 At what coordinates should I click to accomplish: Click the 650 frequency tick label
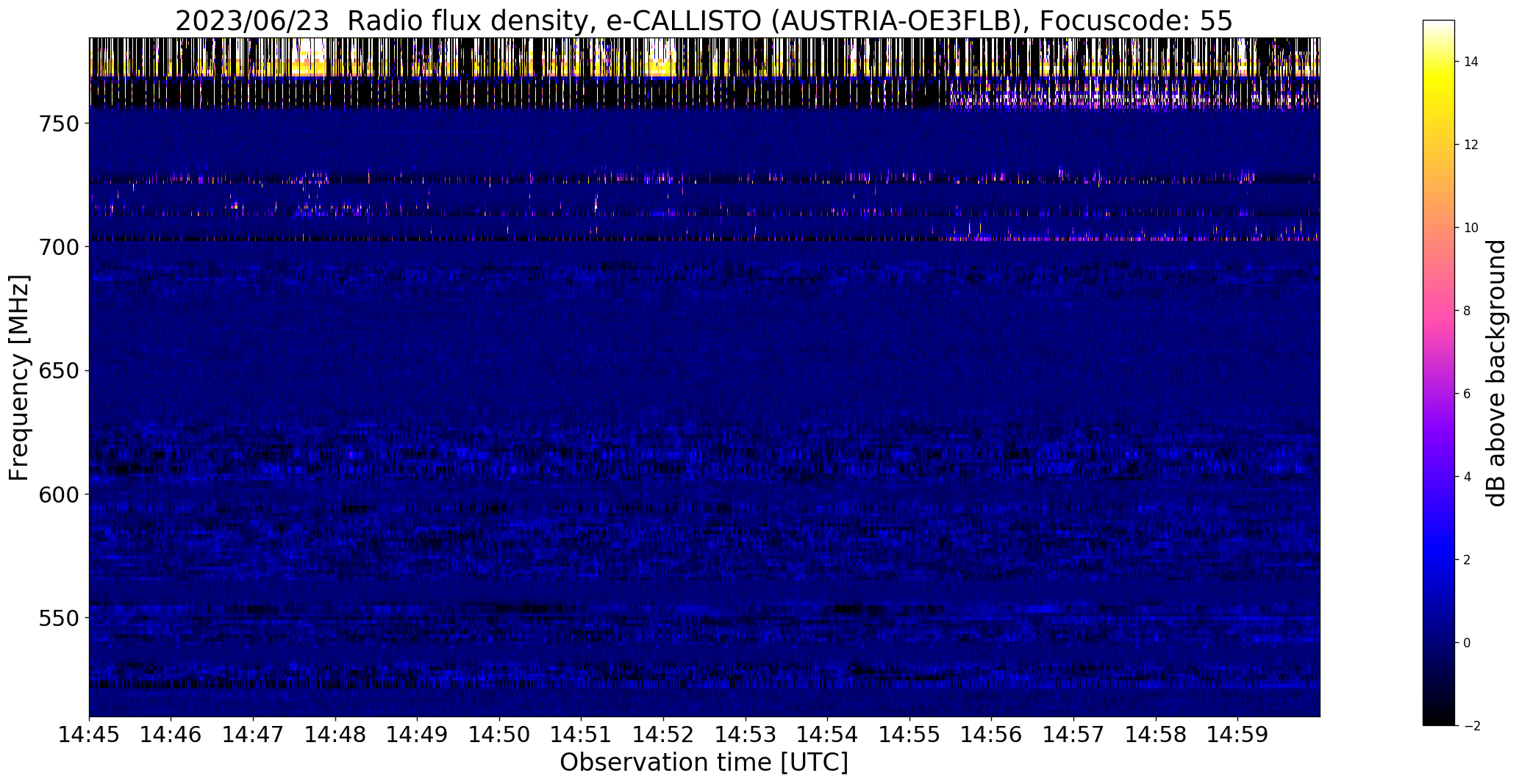pos(59,371)
